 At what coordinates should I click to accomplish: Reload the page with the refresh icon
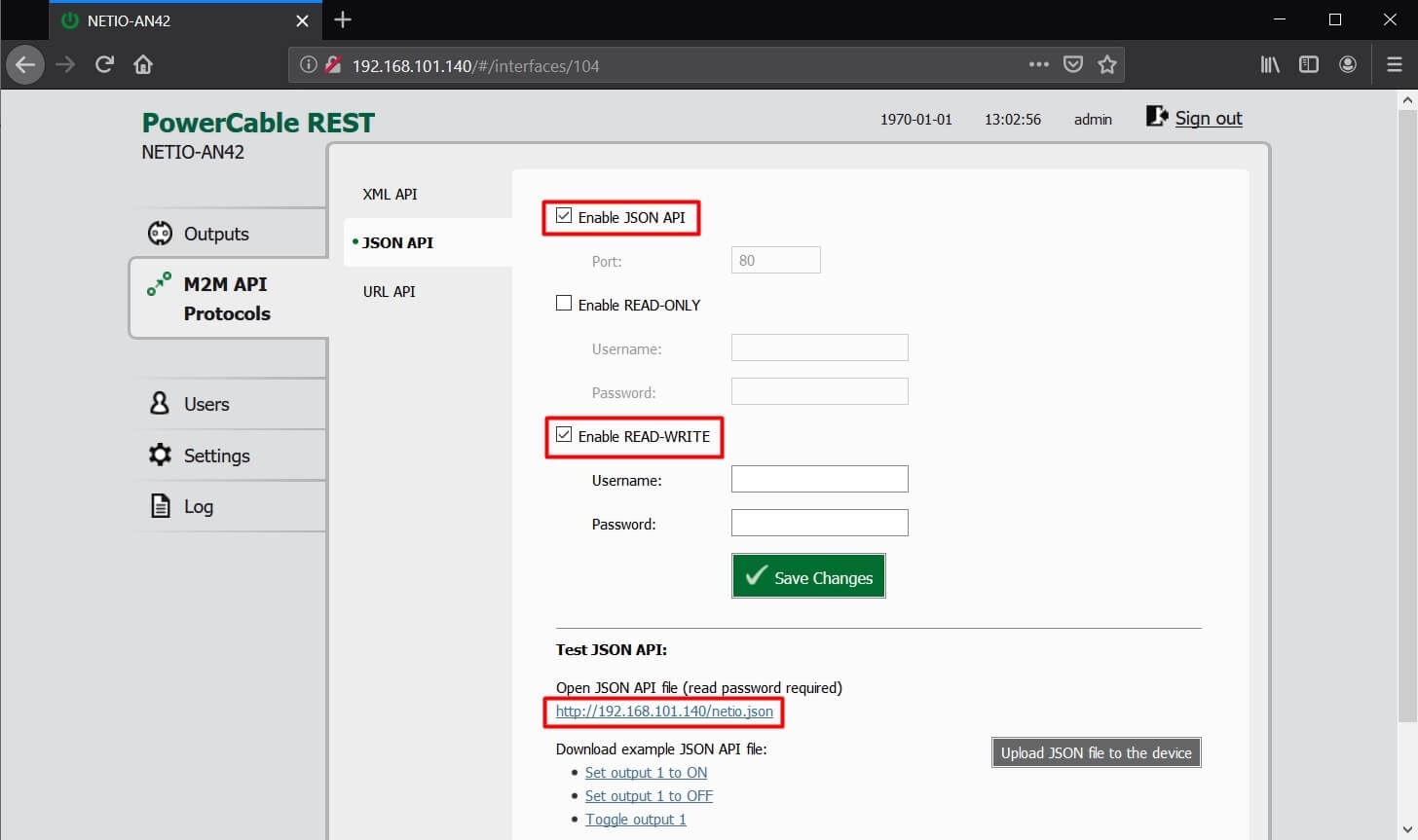[104, 65]
